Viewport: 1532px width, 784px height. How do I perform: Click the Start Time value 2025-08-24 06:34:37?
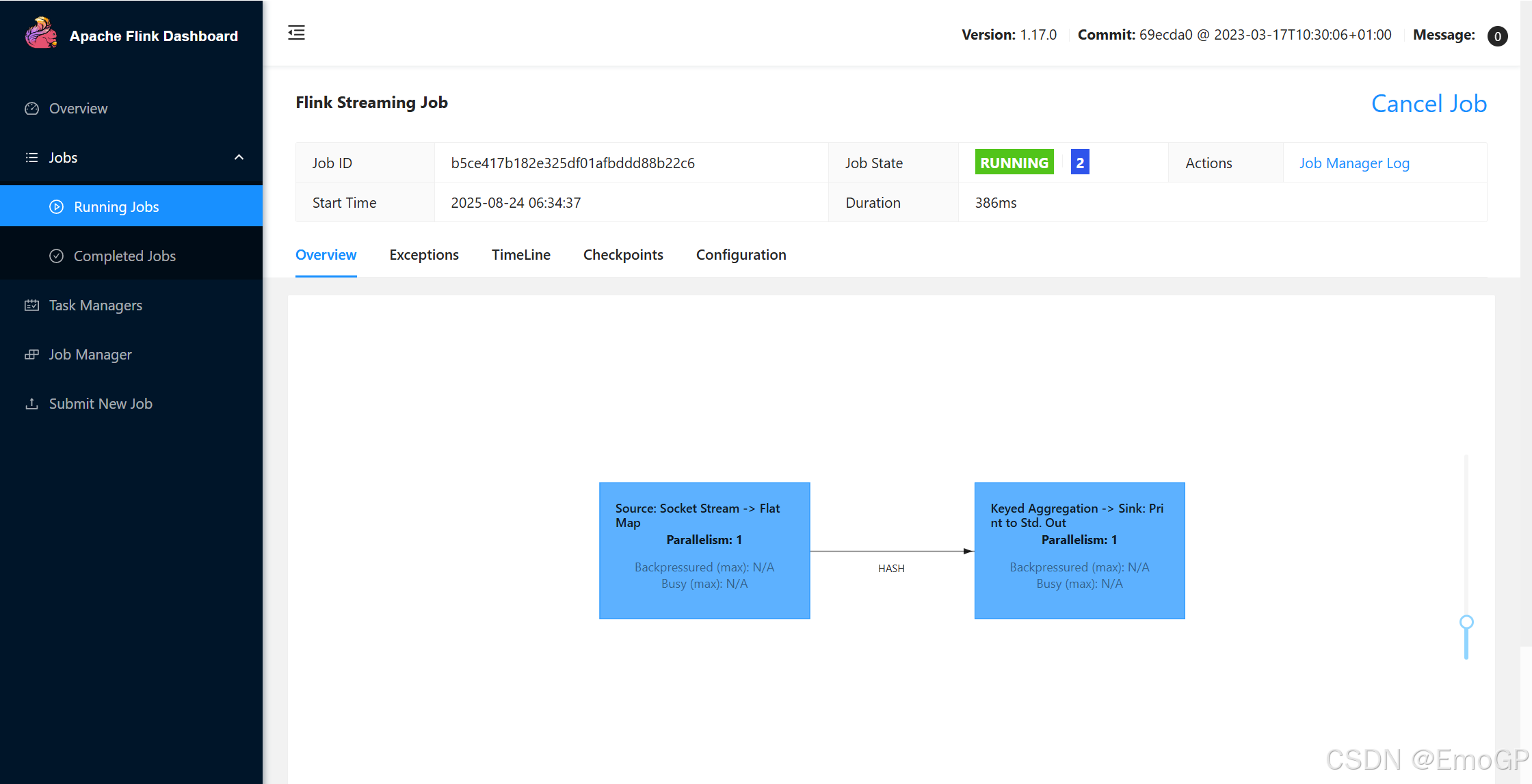[516, 203]
